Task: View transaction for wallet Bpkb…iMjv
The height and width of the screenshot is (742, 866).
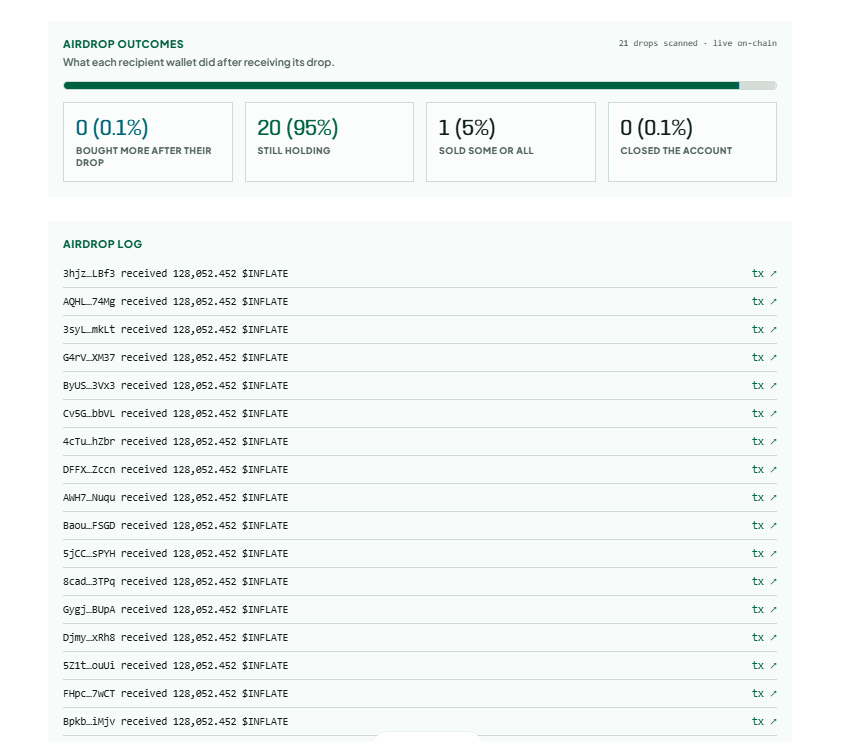Action: pos(764,722)
